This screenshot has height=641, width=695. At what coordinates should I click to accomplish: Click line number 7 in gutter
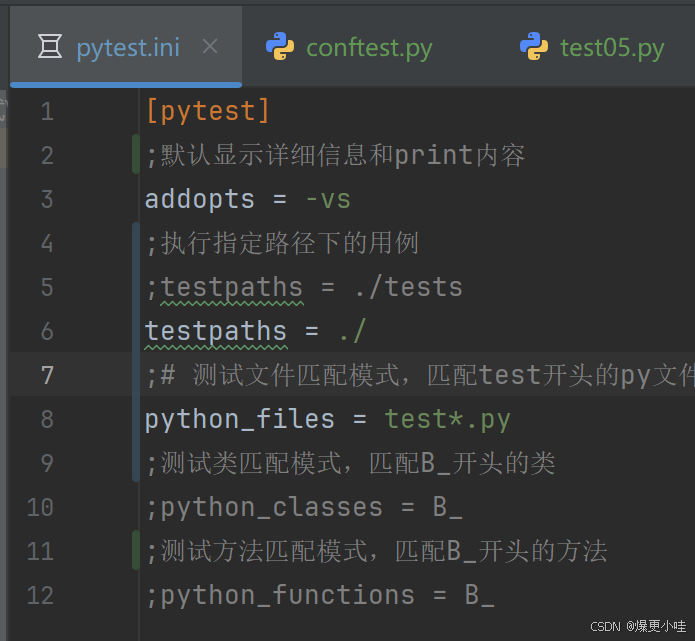click(47, 375)
